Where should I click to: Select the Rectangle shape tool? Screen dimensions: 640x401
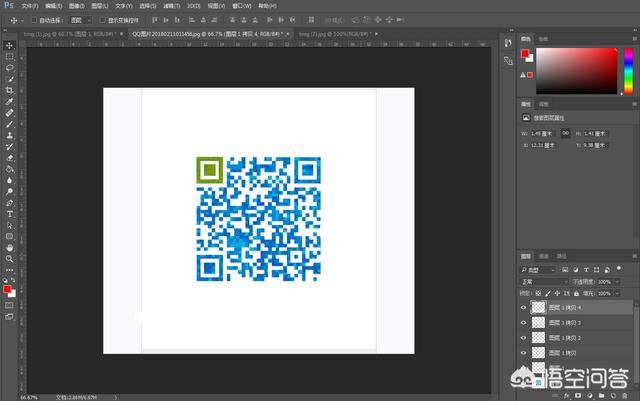coord(9,236)
